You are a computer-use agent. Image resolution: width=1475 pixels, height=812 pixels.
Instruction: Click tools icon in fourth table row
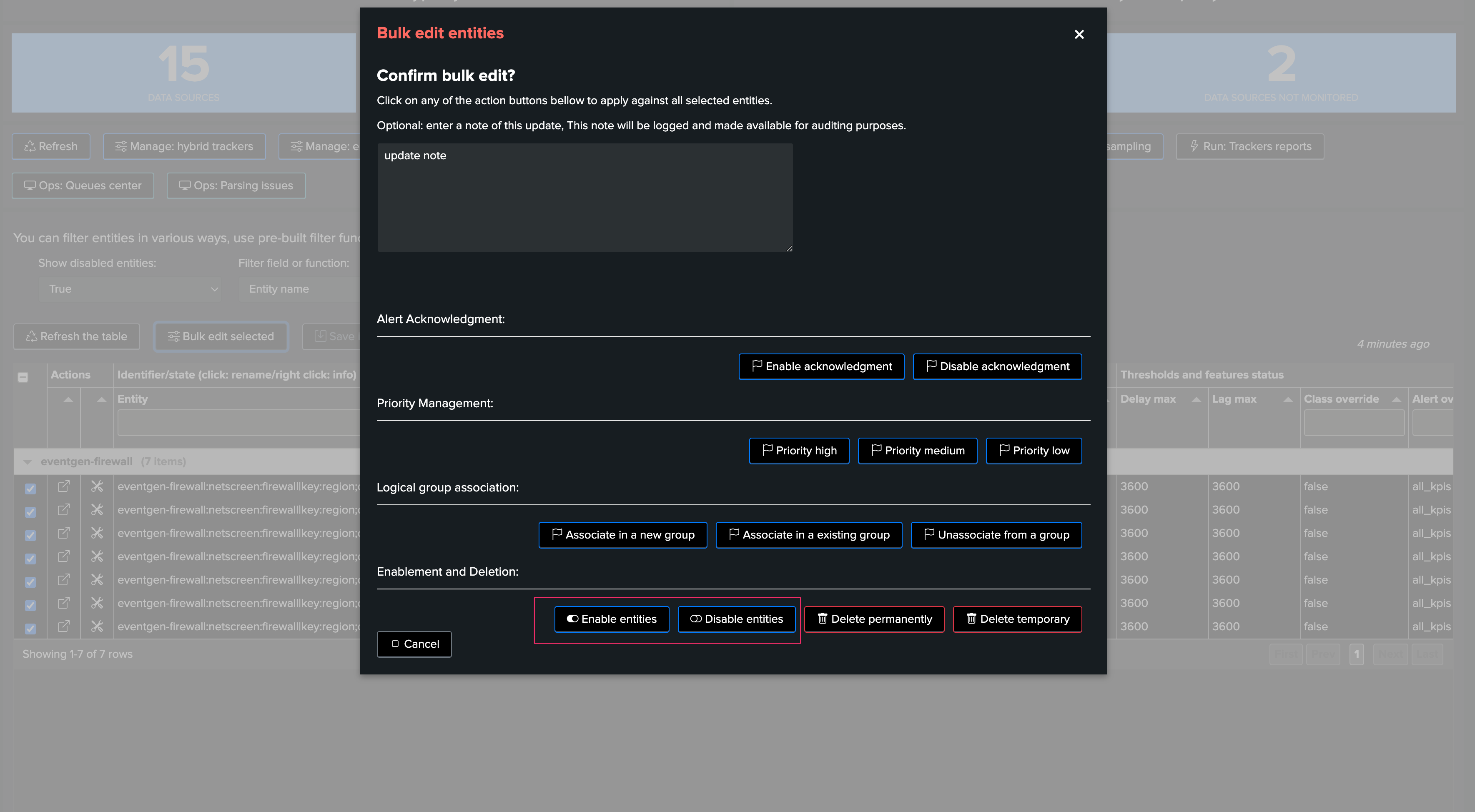[97, 556]
